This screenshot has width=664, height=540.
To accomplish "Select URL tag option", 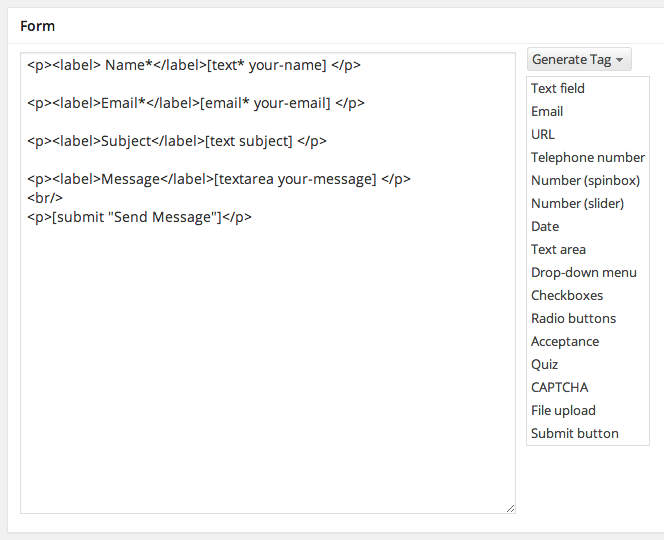I will click(543, 134).
